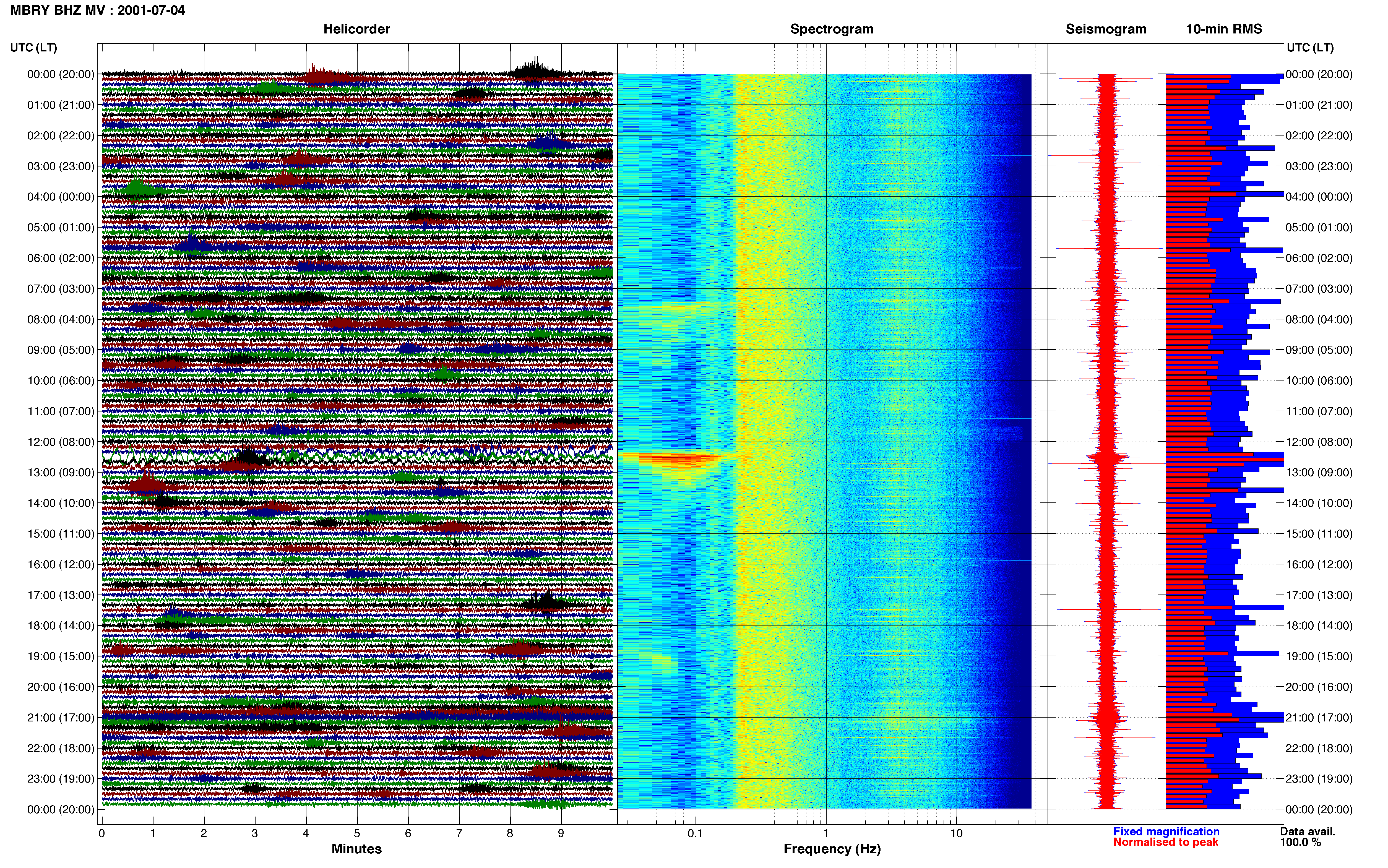Click left time label '00:00 (20:00)' at top
This screenshot has height=868, width=1388.
[x=61, y=74]
